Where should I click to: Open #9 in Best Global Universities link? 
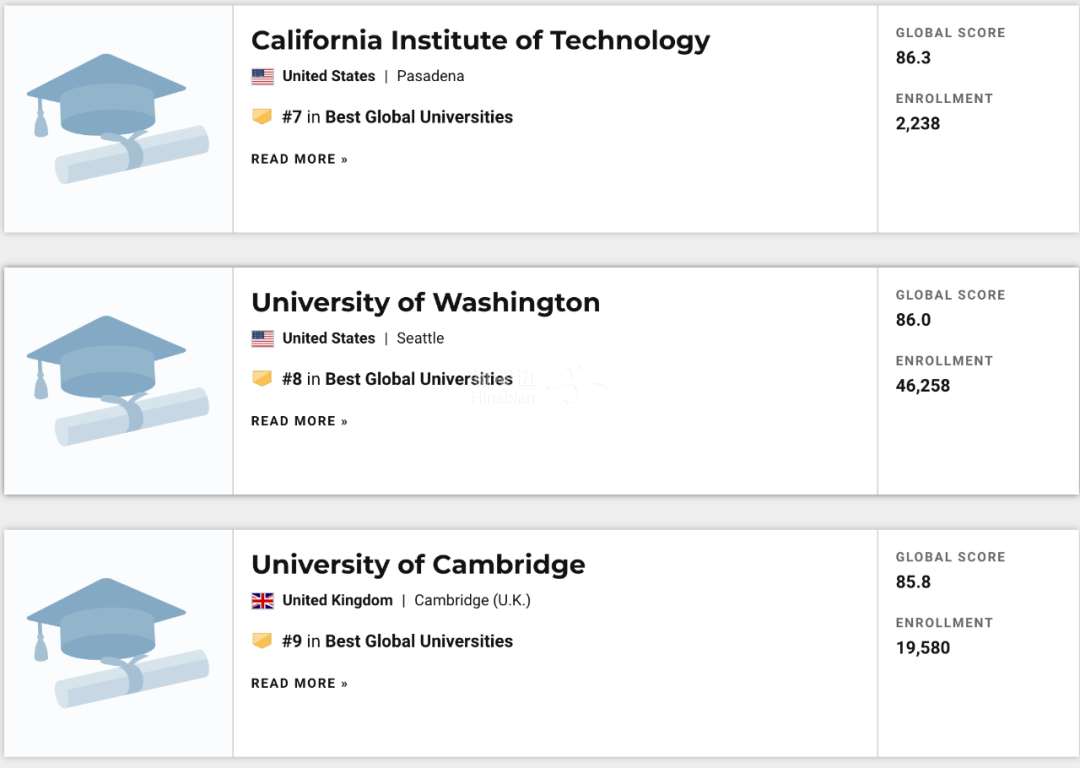[397, 641]
